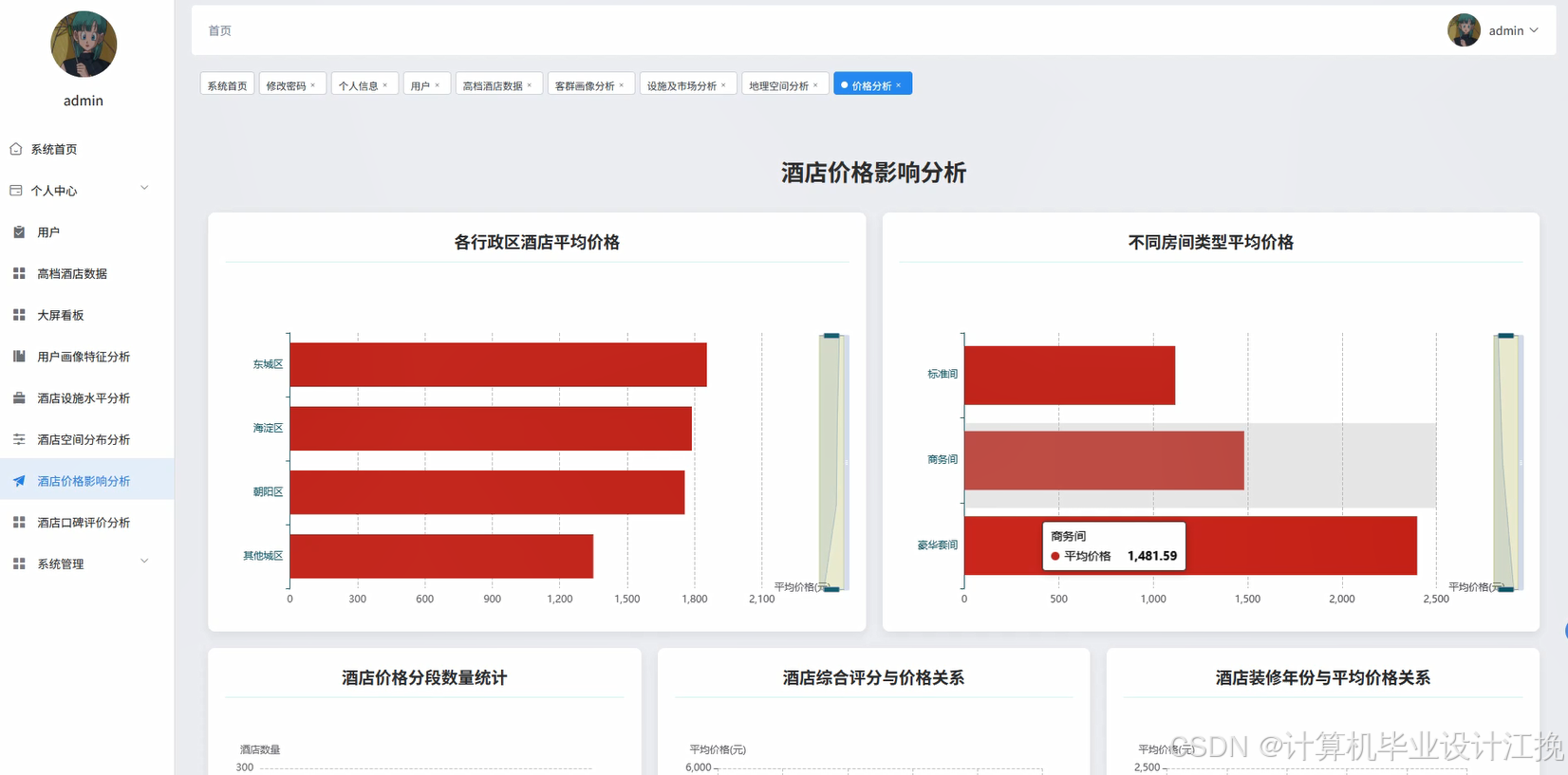Click the 大屏看板 grid icon
1568x775 pixels.
click(x=19, y=315)
